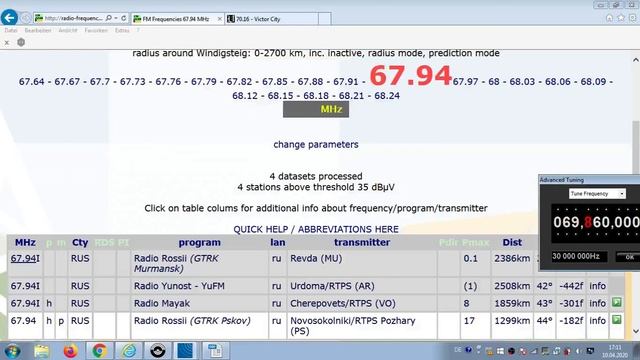The height and width of the screenshot is (360, 640).
Task: Click Novosokolniki/RTPS Pozhary transmitter cell
Action: pyautogui.click(x=362, y=326)
